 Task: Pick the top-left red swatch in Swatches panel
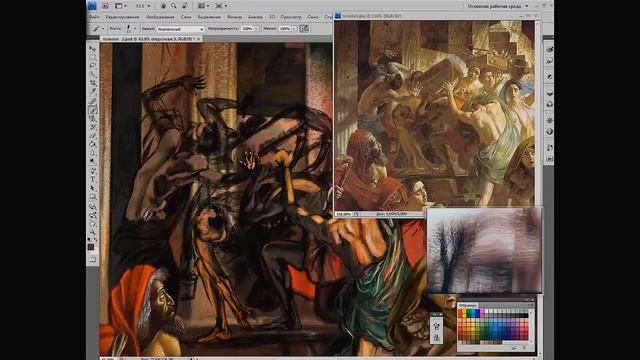click(460, 312)
